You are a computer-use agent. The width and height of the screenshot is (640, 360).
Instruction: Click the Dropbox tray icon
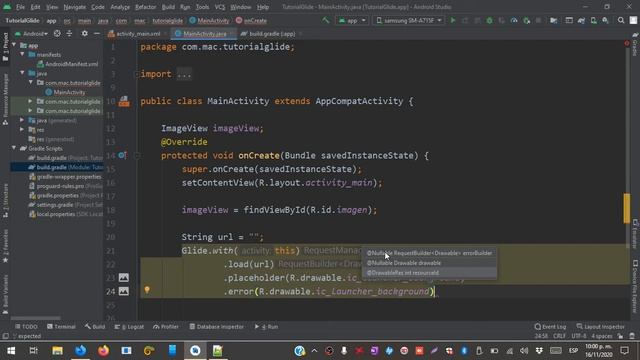coord(539,351)
